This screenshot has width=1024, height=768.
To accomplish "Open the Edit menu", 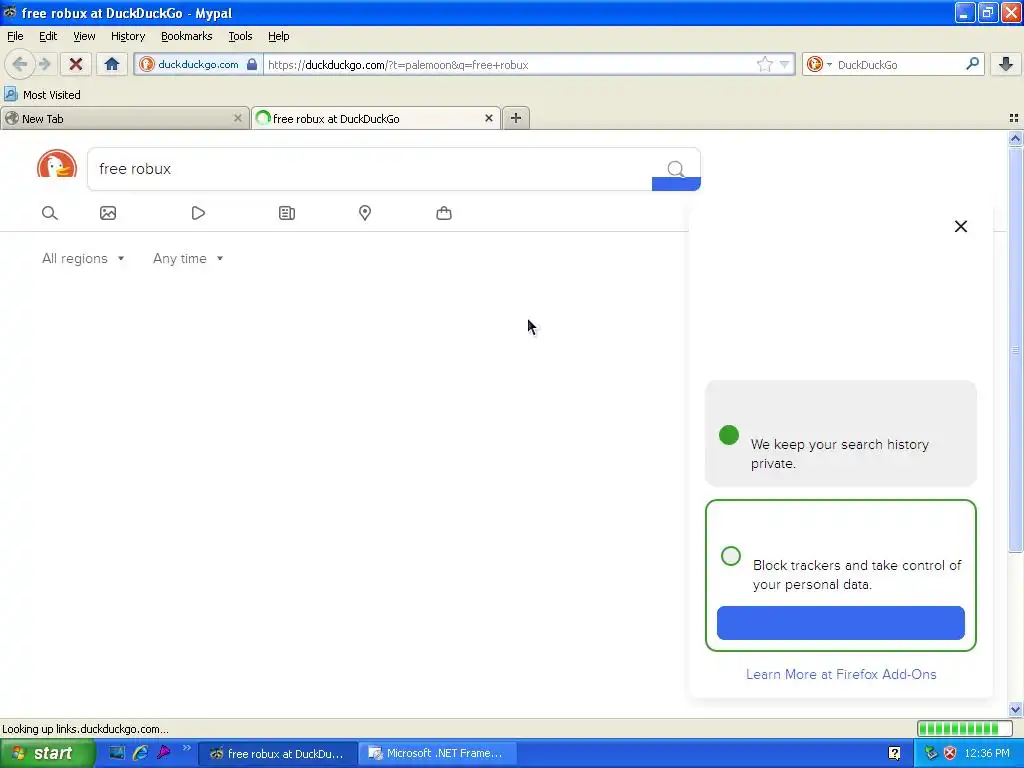I will [x=48, y=37].
